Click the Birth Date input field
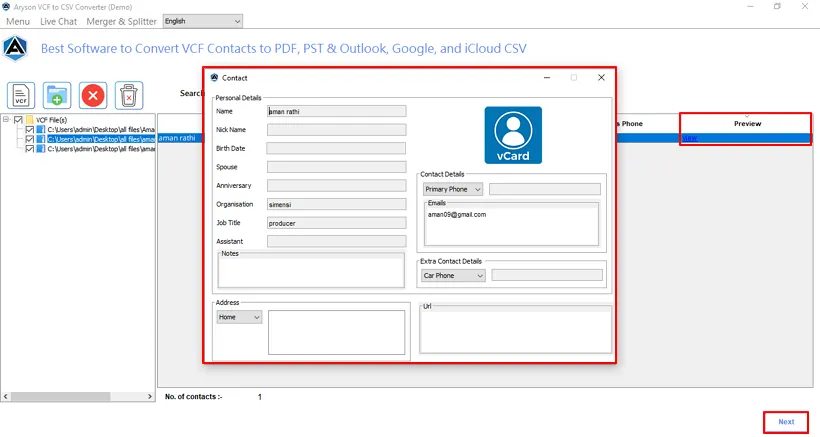Viewport: 820px width, 437px height. [x=336, y=148]
